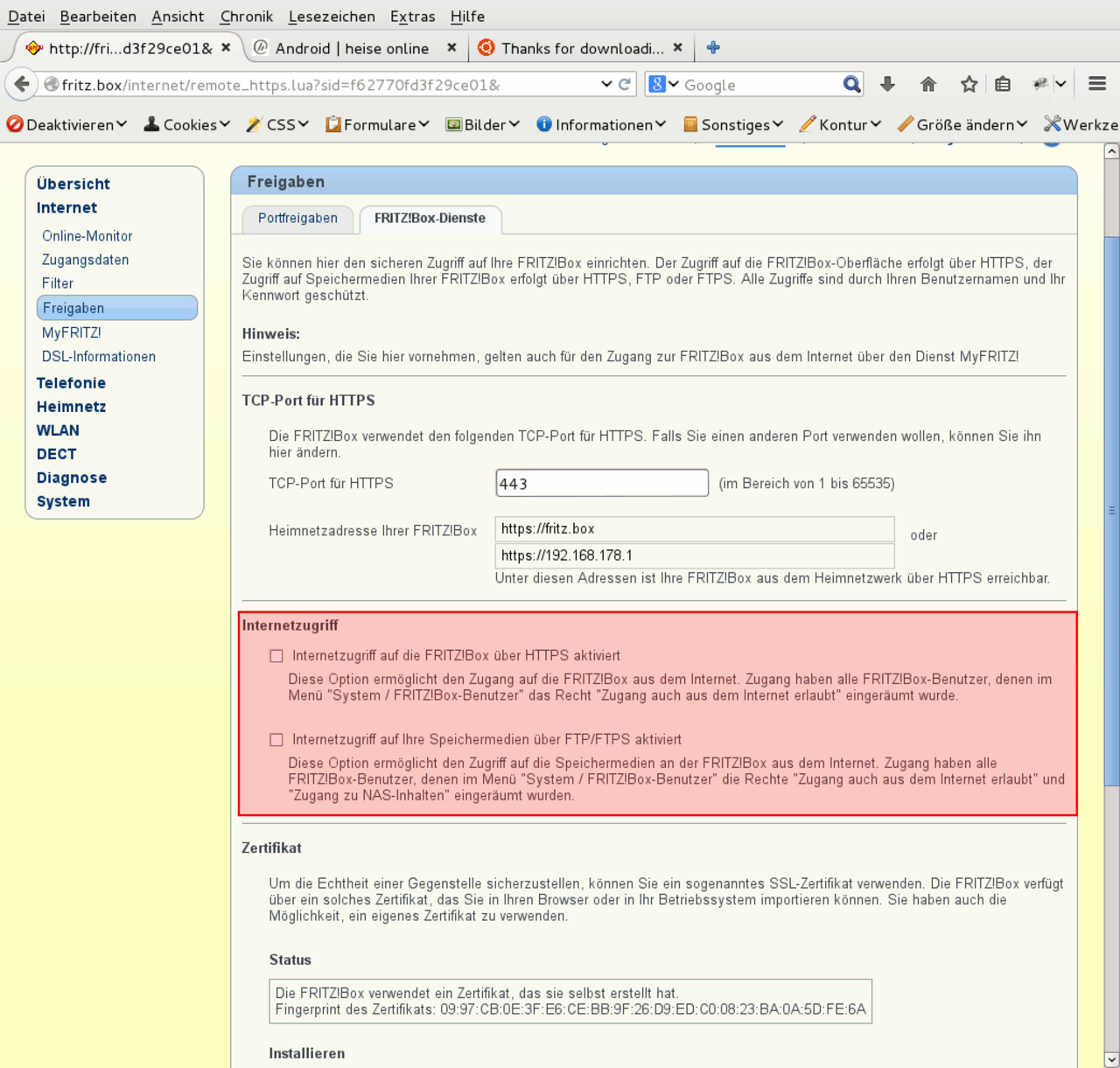Switch to the Portfreigaben tab
Screen dimensions: 1120x1068
(297, 219)
